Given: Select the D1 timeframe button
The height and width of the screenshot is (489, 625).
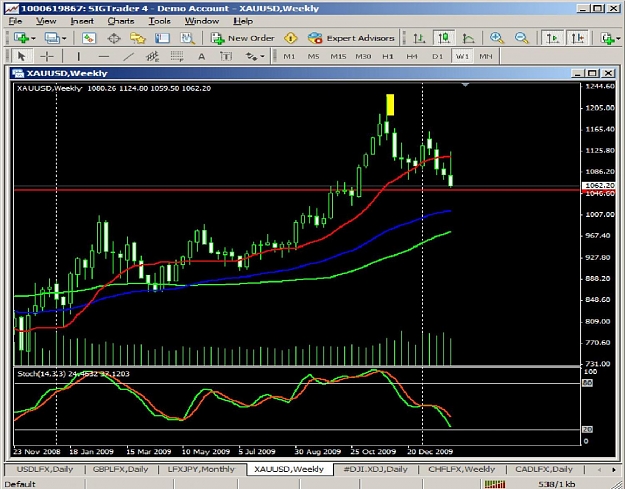Looking at the screenshot, I should coord(437,56).
